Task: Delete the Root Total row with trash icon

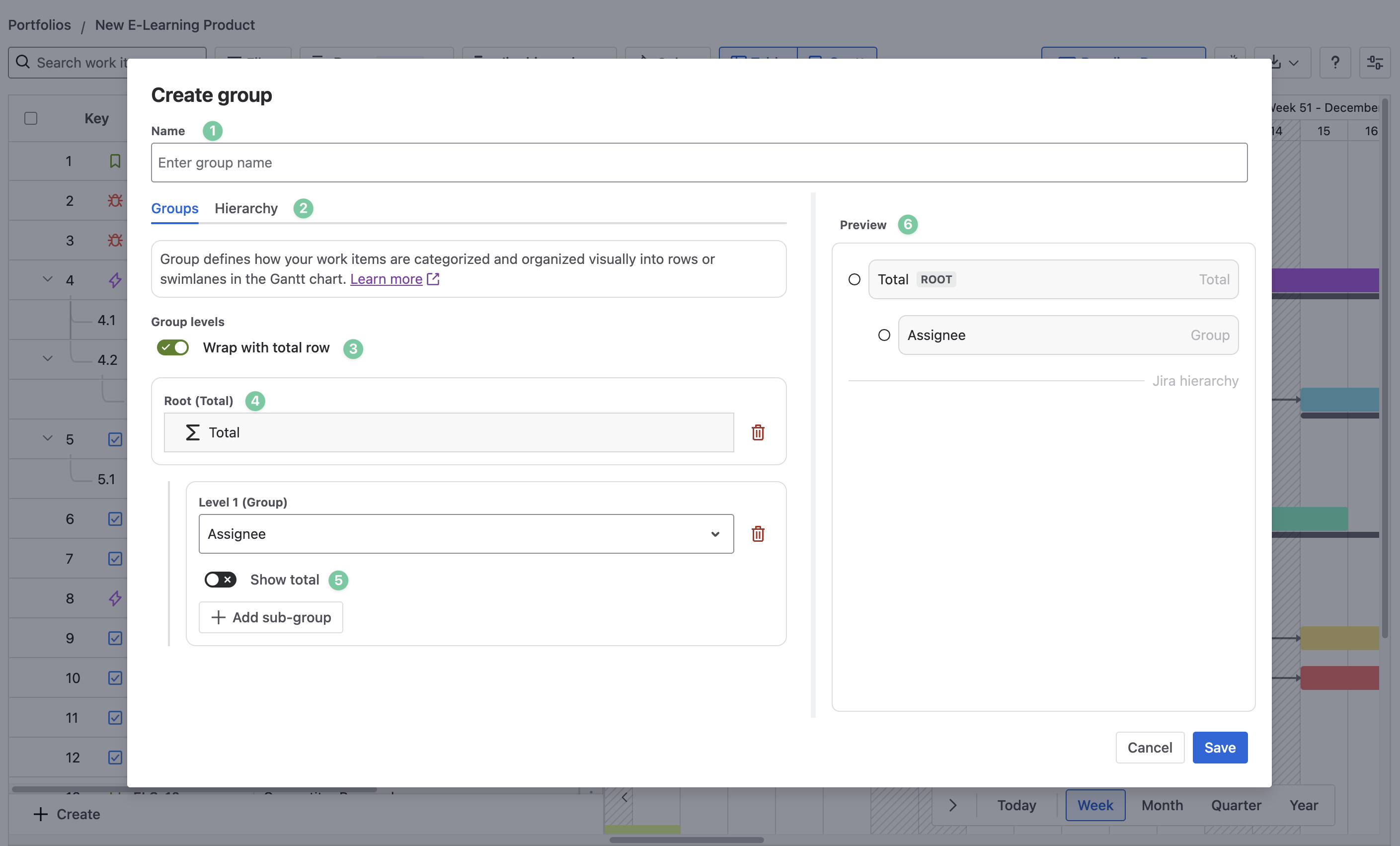Action: pyautogui.click(x=758, y=432)
